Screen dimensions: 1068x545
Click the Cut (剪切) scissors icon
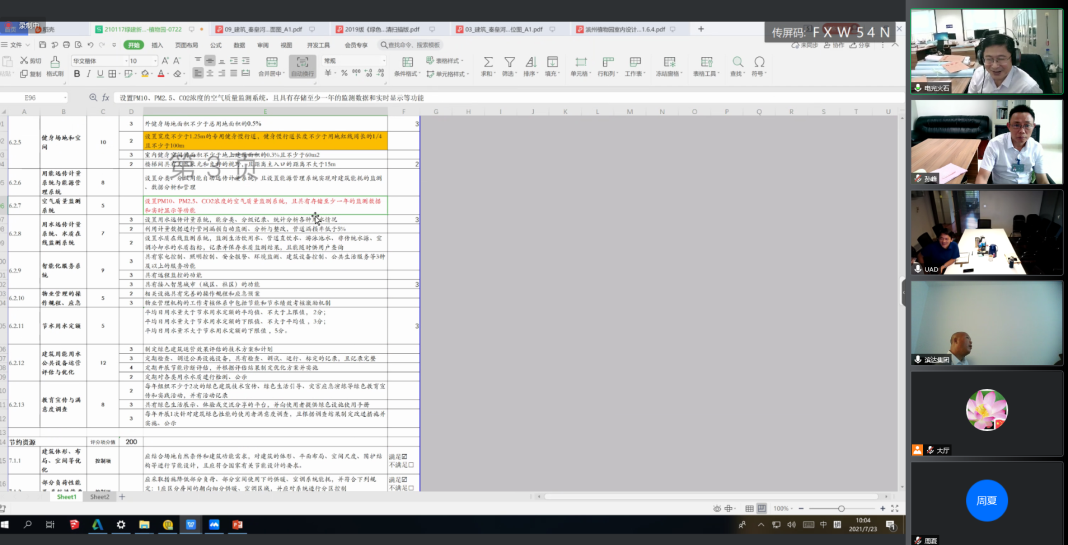tap(24, 61)
